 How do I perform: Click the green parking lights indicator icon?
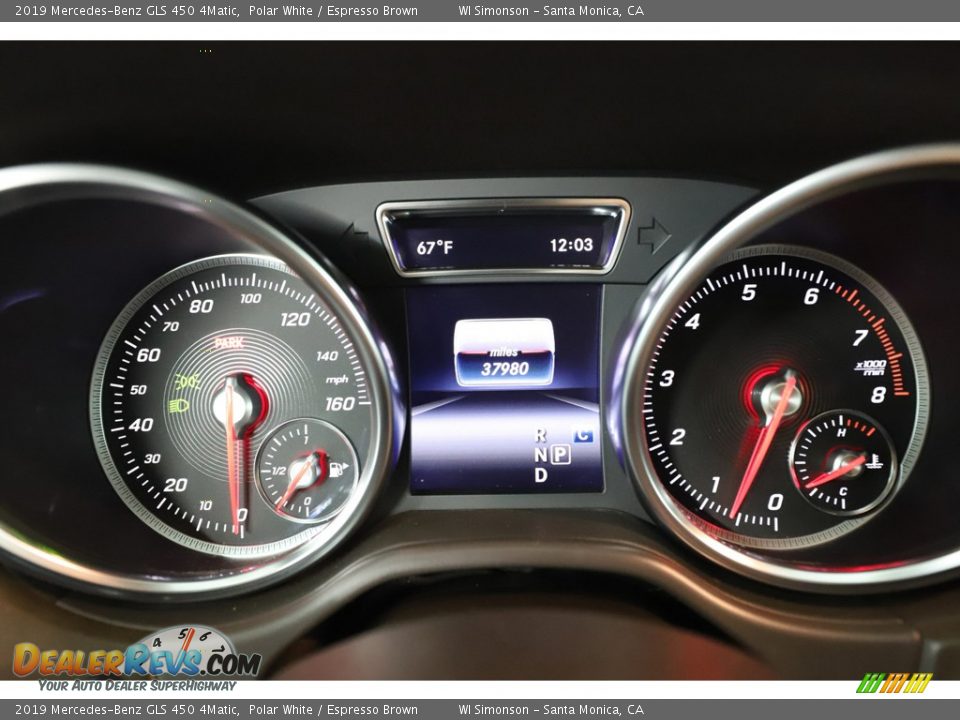point(187,382)
